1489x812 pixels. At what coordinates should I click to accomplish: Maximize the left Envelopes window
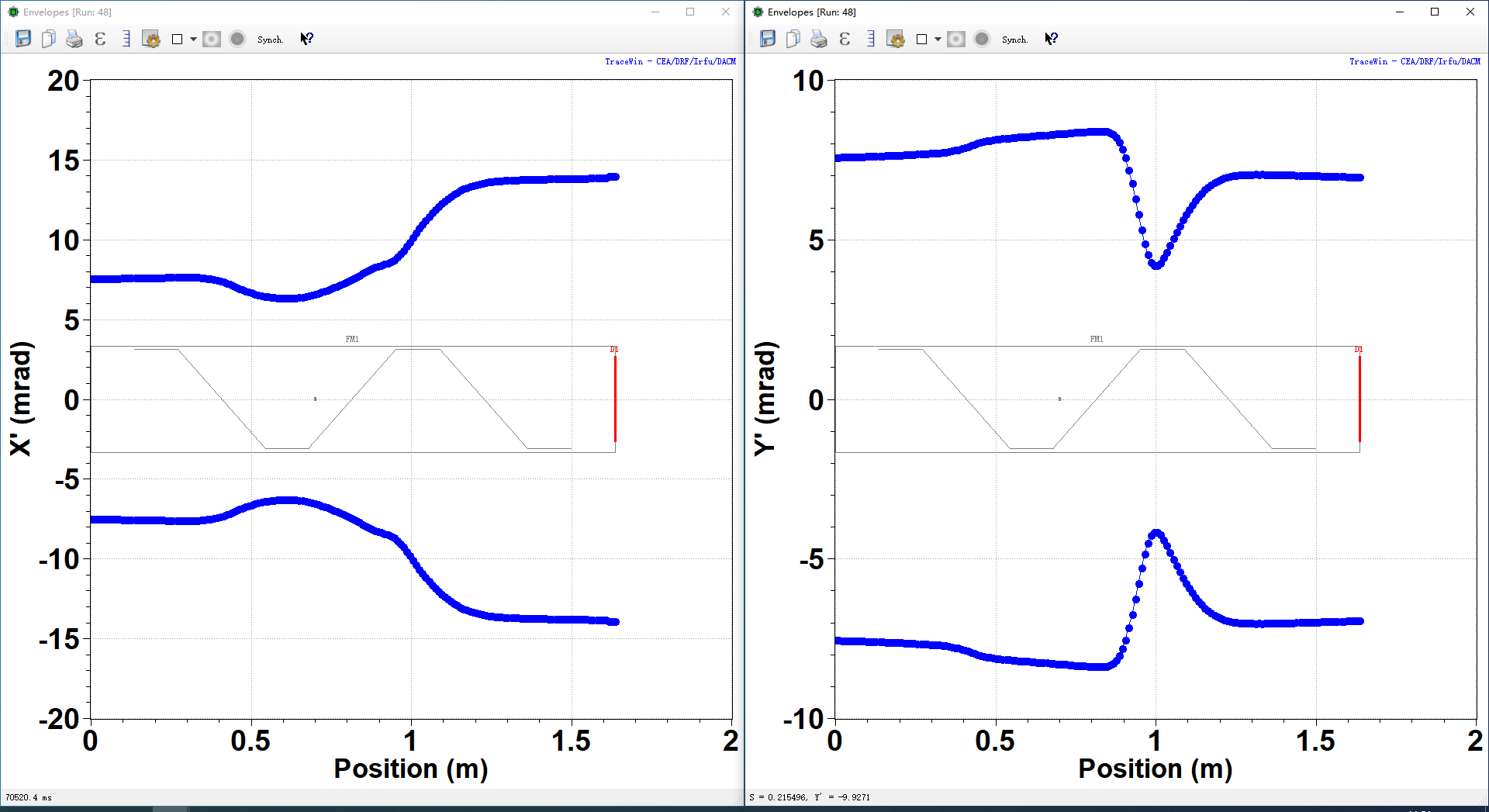tap(690, 12)
